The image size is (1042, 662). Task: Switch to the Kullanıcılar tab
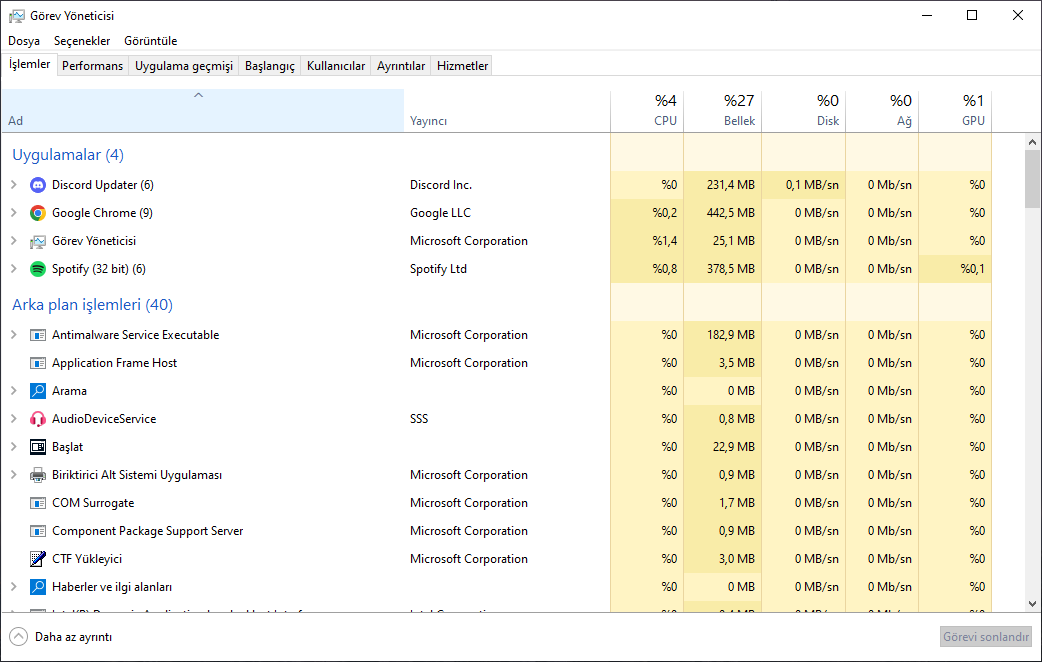point(336,66)
